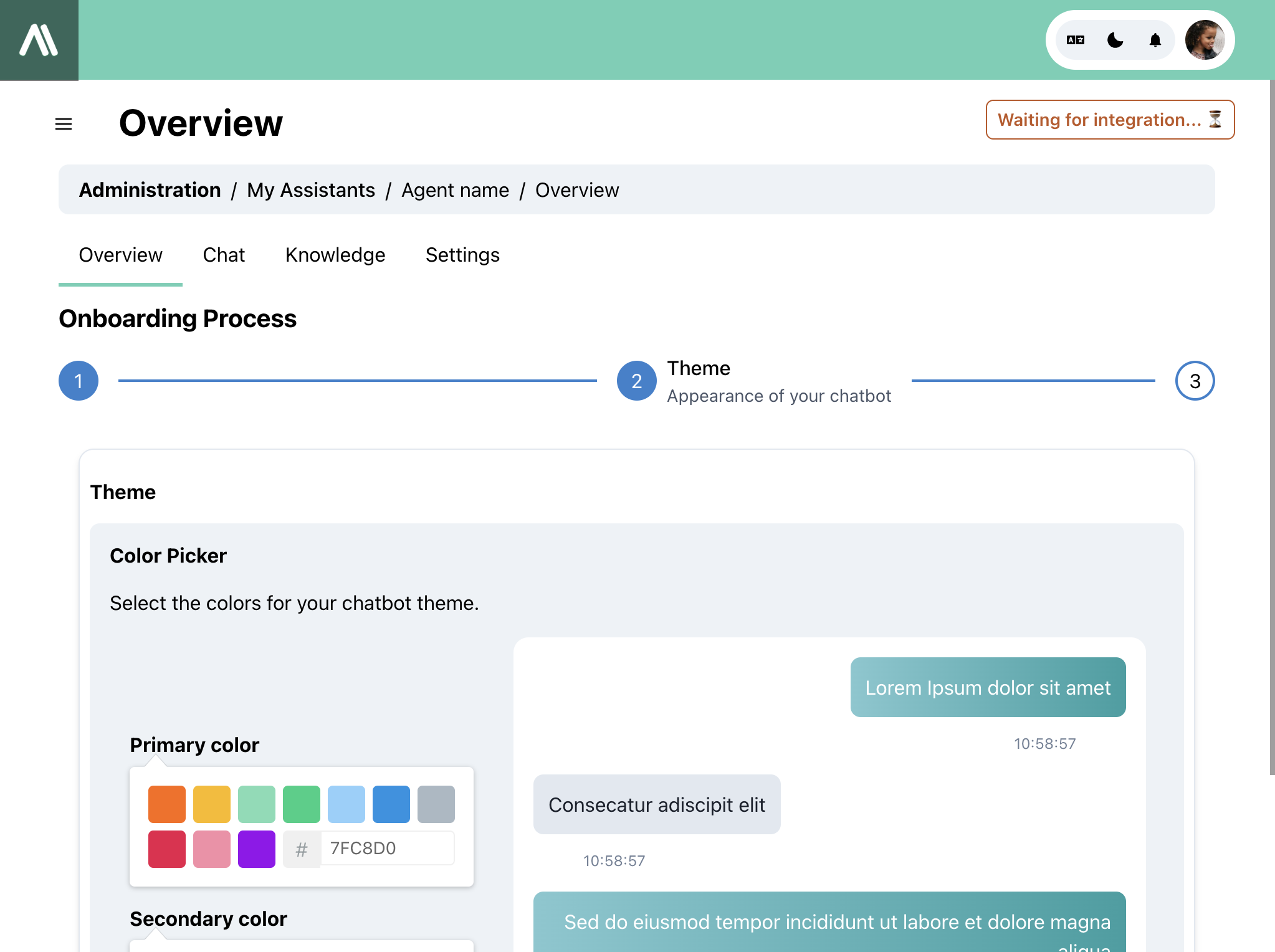Click the dark mode toggle icon
1275x952 pixels.
click(x=1117, y=40)
